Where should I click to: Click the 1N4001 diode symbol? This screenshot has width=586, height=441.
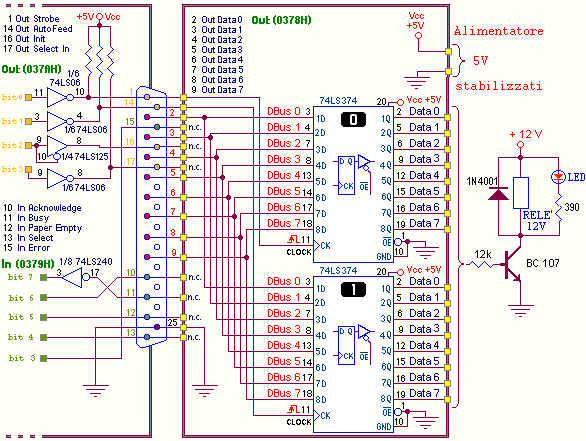click(499, 194)
